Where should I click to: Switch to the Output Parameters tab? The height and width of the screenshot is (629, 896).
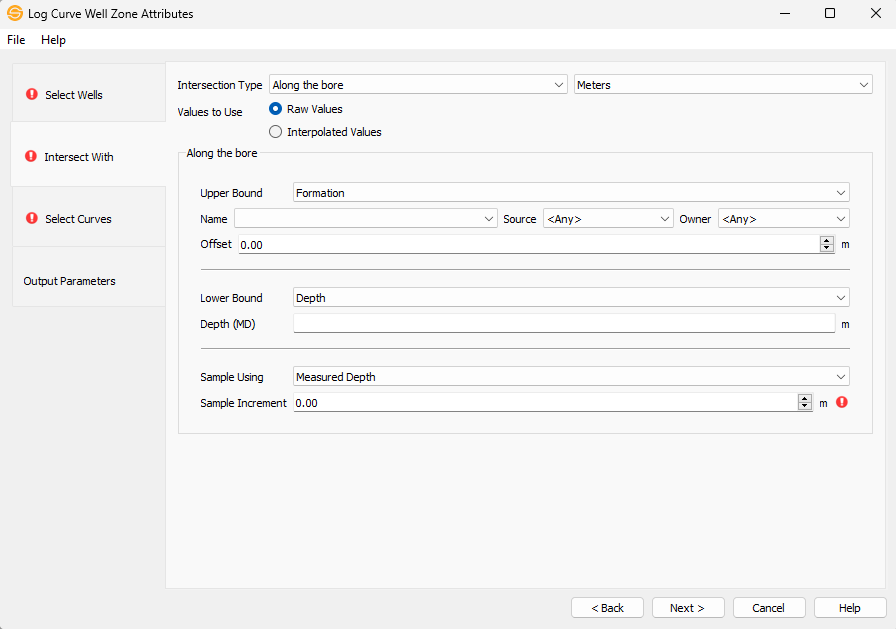(70, 281)
